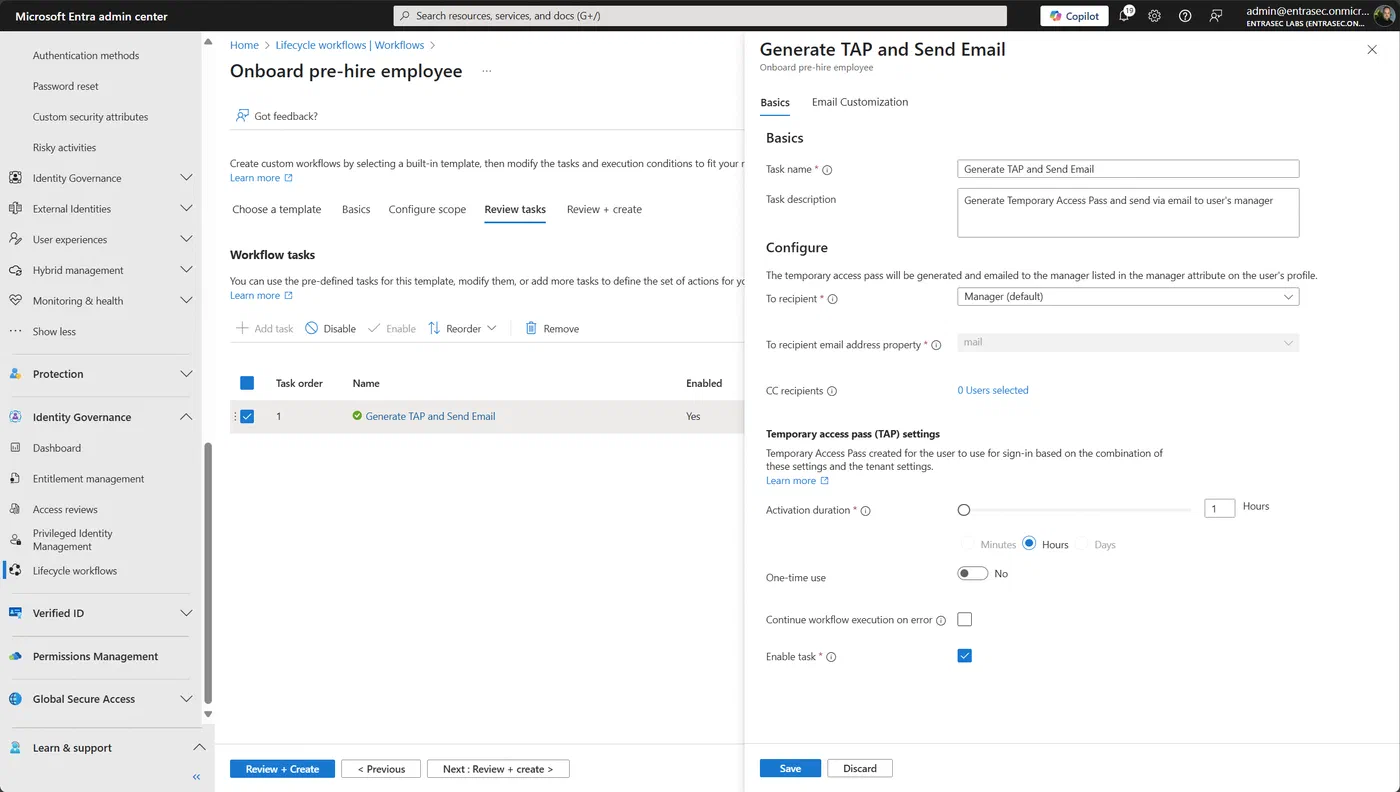1400x792 pixels.
Task: Open the 0 Users selected link
Action: [x=993, y=391]
